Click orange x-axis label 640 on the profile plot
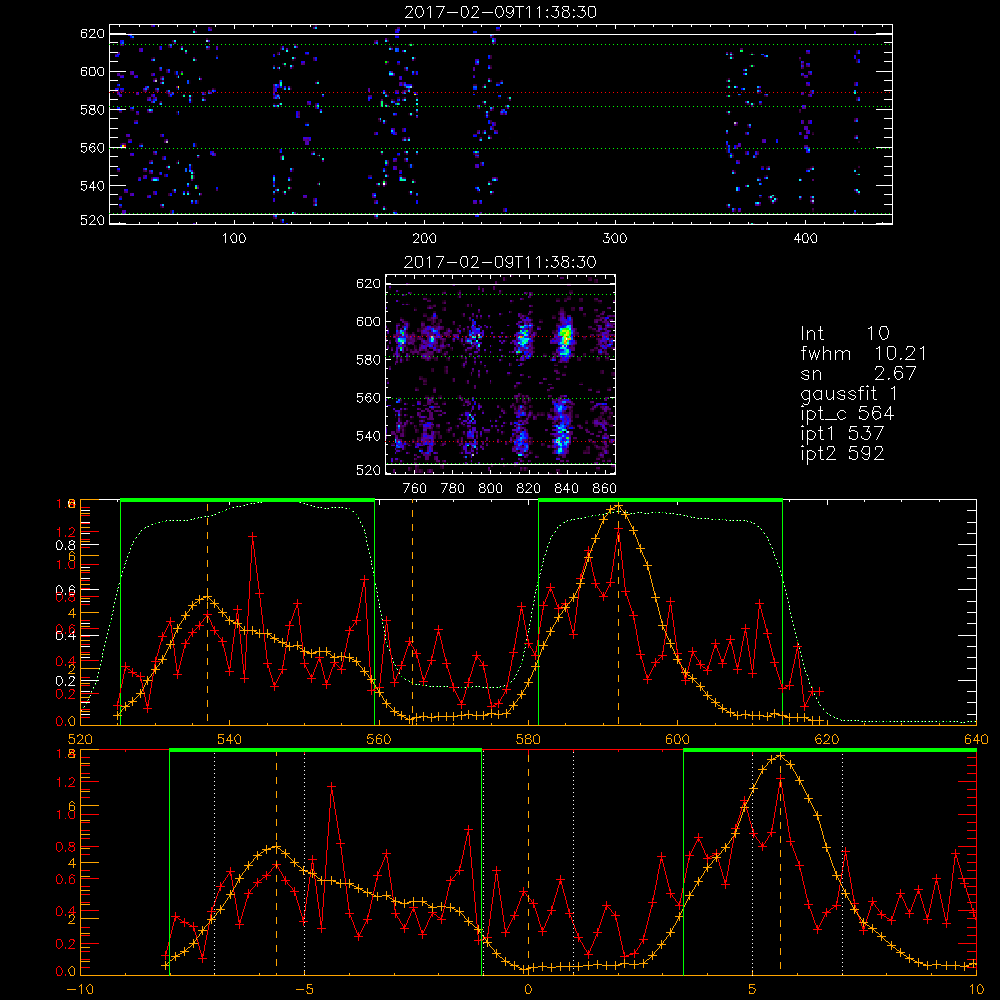The height and width of the screenshot is (1000, 1000). tap(976, 740)
